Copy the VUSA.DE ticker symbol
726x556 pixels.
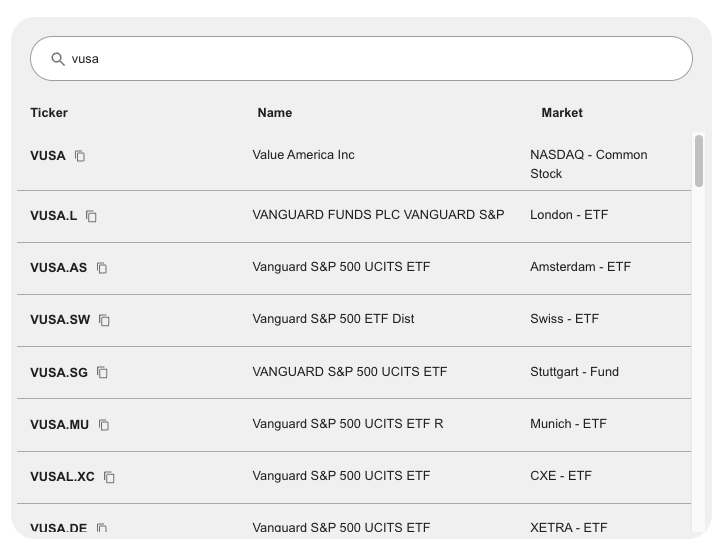pyautogui.click(x=102, y=528)
